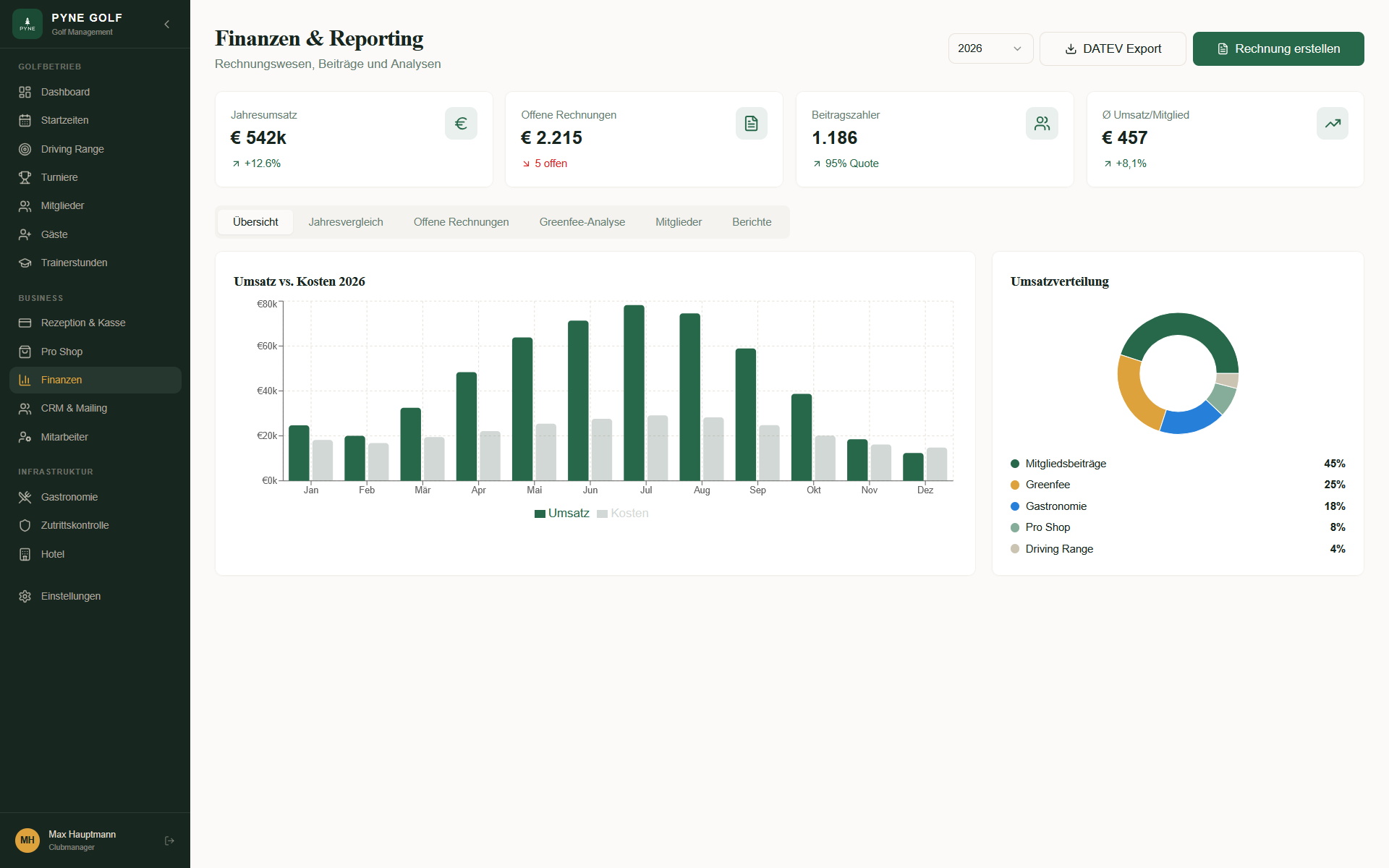The height and width of the screenshot is (868, 1389).
Task: Select the Hotel infrastructure icon
Action: click(x=25, y=554)
